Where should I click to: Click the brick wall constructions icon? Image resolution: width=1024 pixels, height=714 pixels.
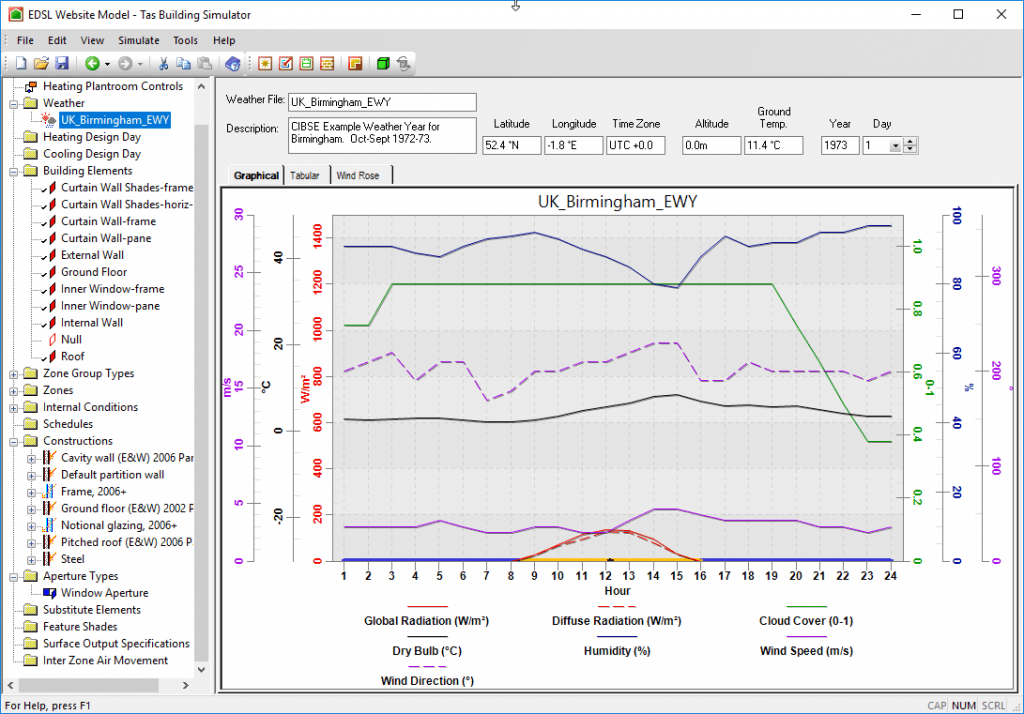pyautogui.click(x=327, y=63)
